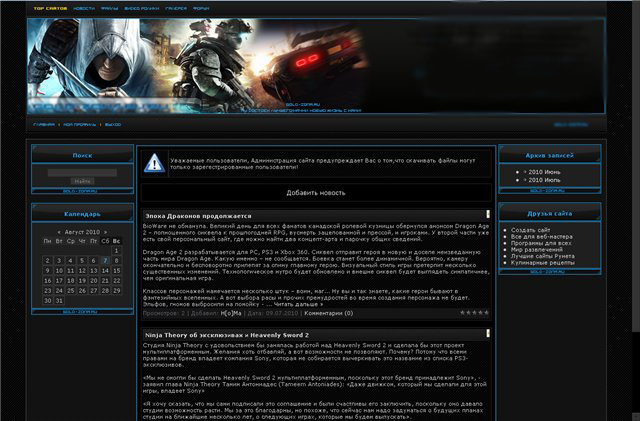Open Мир развлечений link

pos(537,249)
